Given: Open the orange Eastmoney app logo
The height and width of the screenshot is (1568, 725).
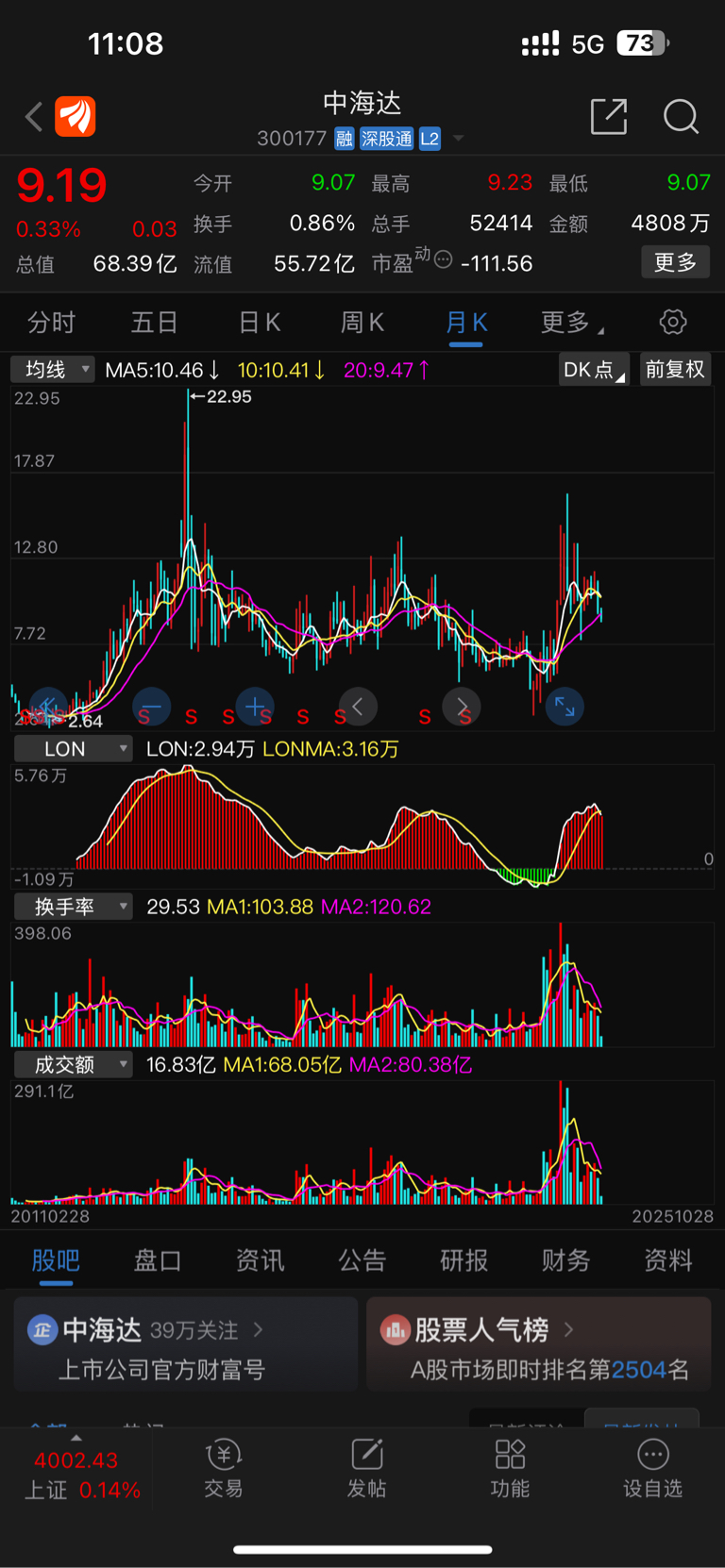Looking at the screenshot, I should 76,117.
